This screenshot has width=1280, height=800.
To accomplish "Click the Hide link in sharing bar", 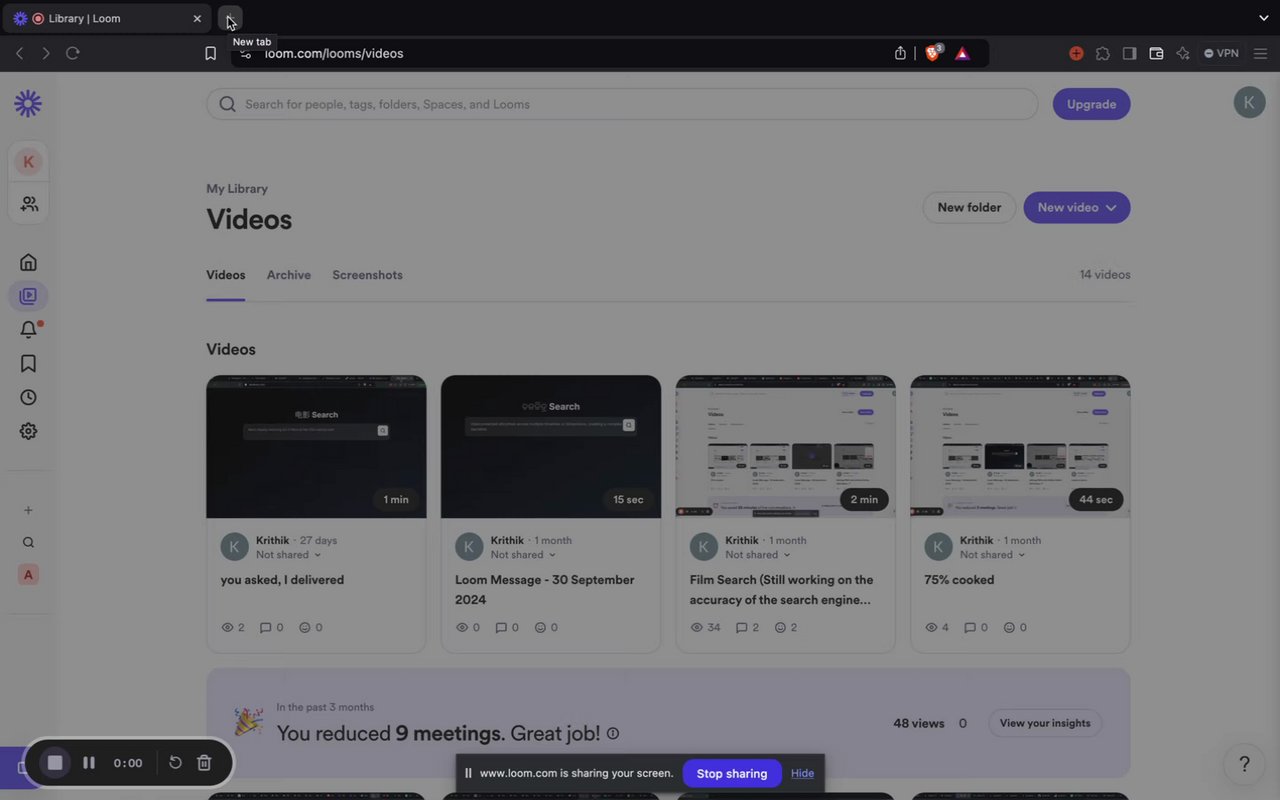I will pos(802,773).
